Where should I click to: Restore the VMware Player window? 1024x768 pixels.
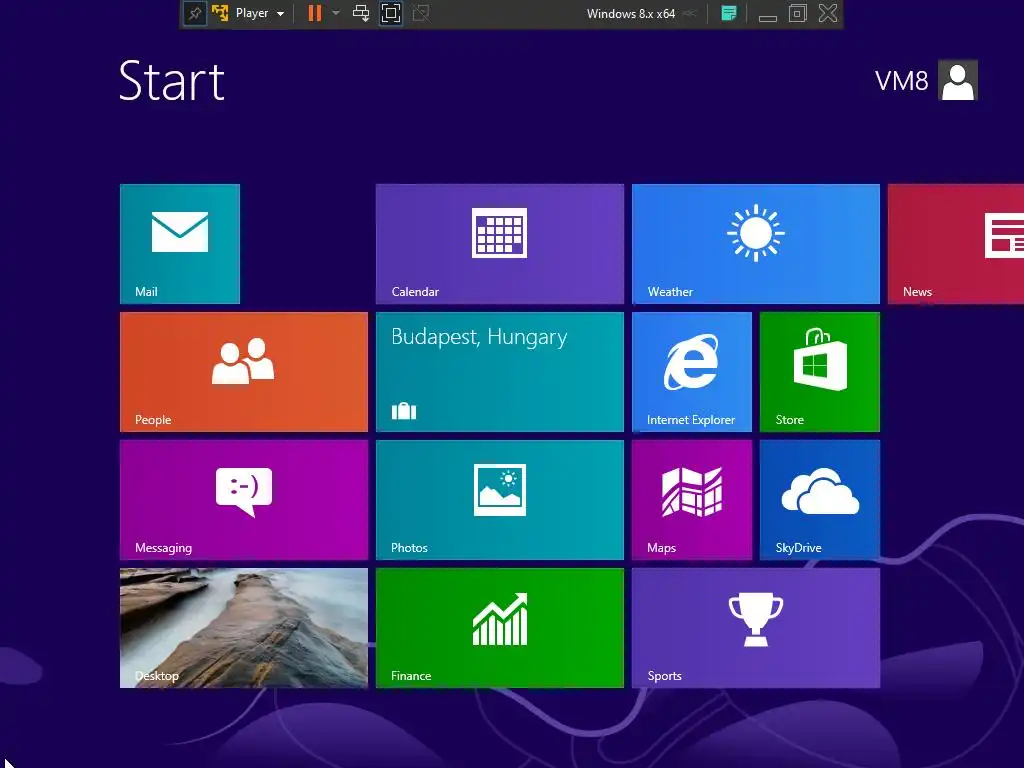click(x=797, y=13)
